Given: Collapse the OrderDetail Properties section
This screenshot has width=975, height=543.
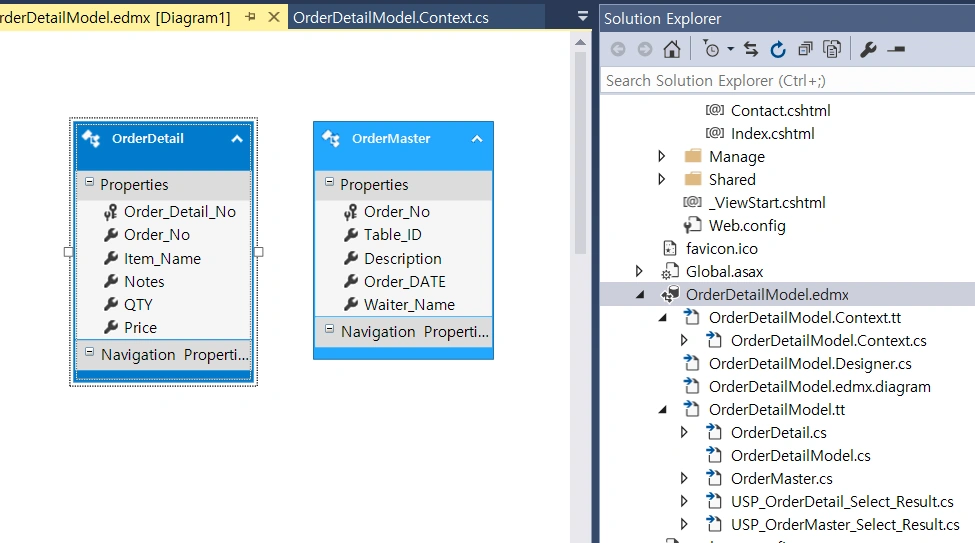Looking at the screenshot, I should pyautogui.click(x=90, y=182).
